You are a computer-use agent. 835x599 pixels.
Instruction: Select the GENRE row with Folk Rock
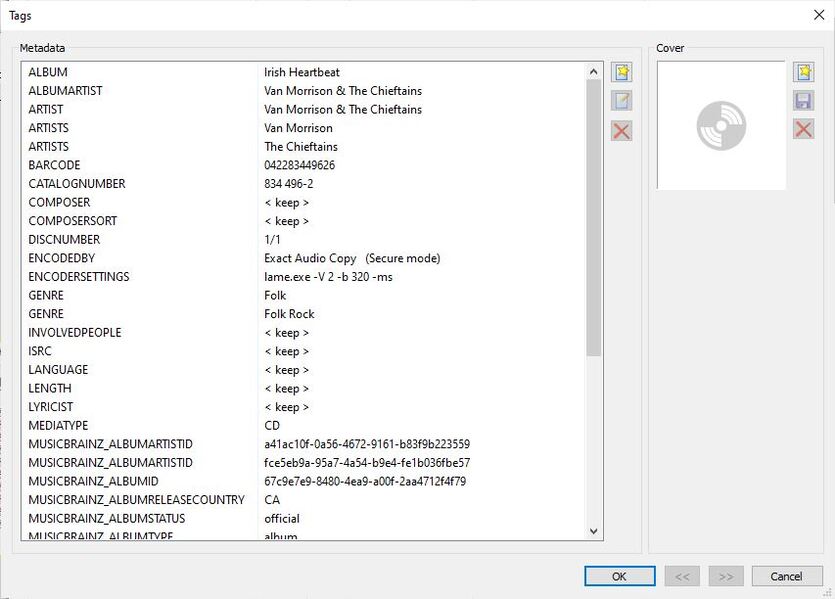[304, 314]
